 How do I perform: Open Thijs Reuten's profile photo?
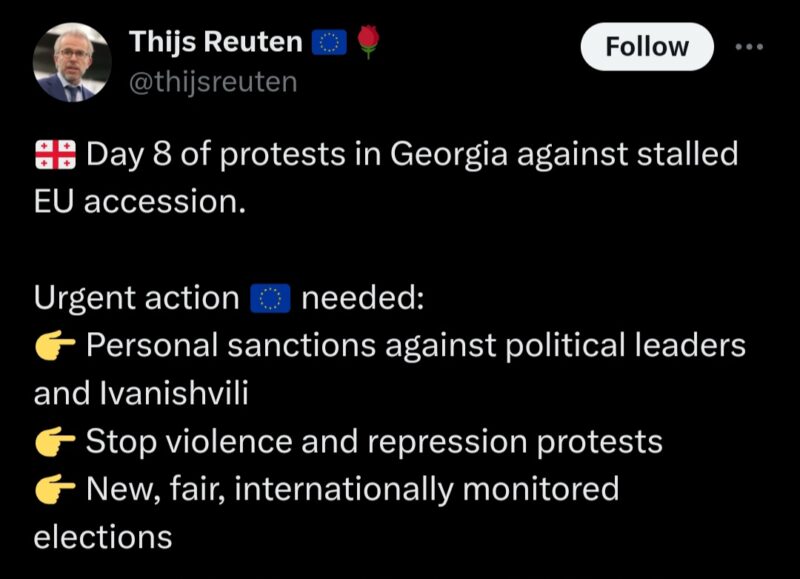coord(72,62)
